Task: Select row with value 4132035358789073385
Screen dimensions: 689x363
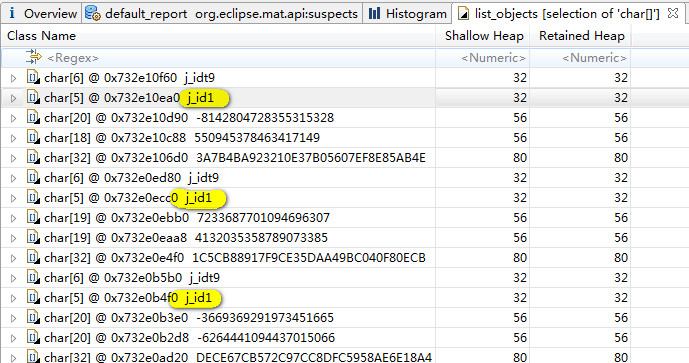Action: coord(186,238)
